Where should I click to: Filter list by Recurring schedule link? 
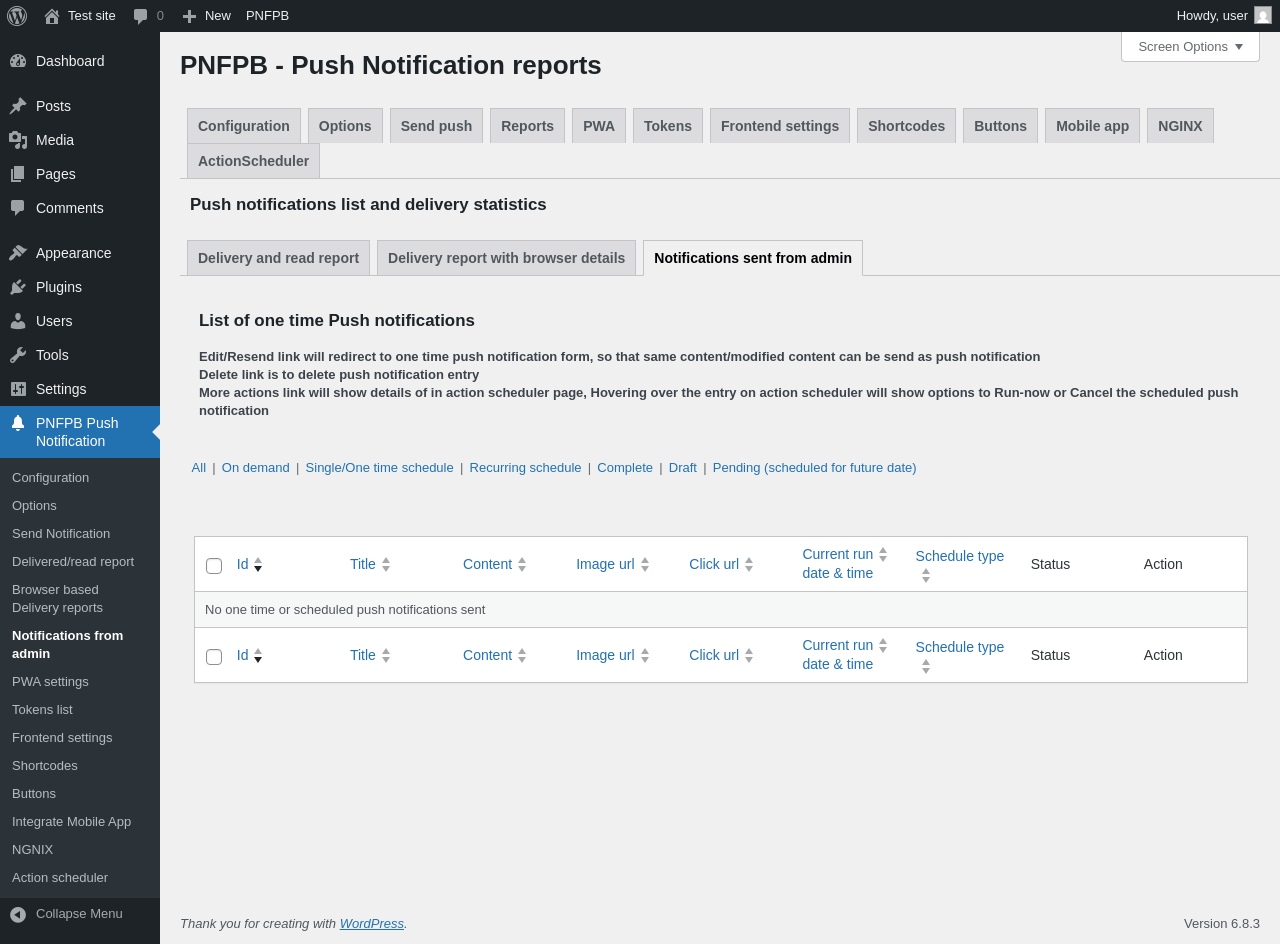[525, 467]
